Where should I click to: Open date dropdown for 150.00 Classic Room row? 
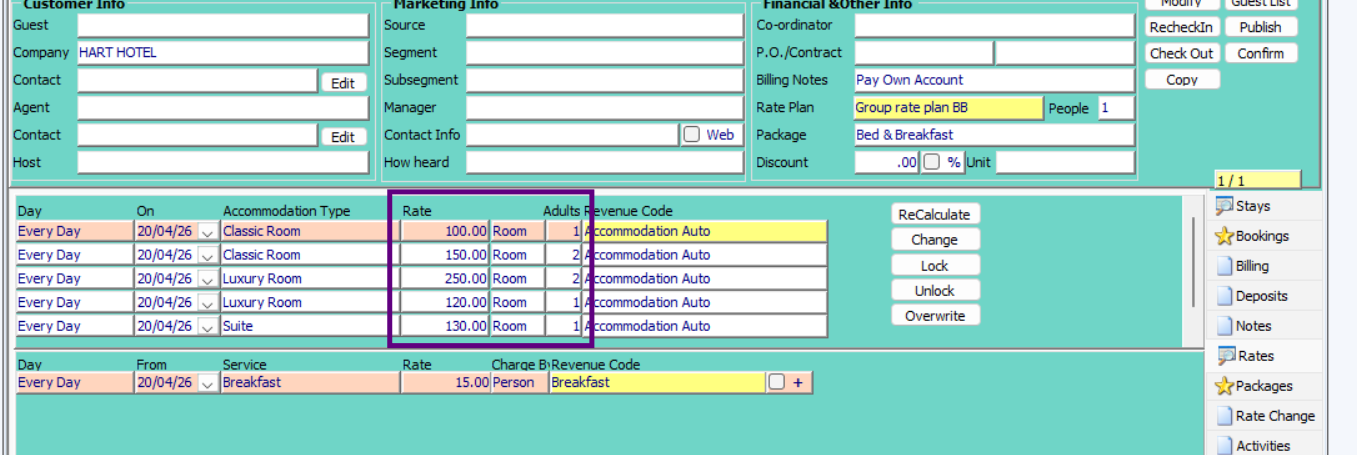point(208,255)
